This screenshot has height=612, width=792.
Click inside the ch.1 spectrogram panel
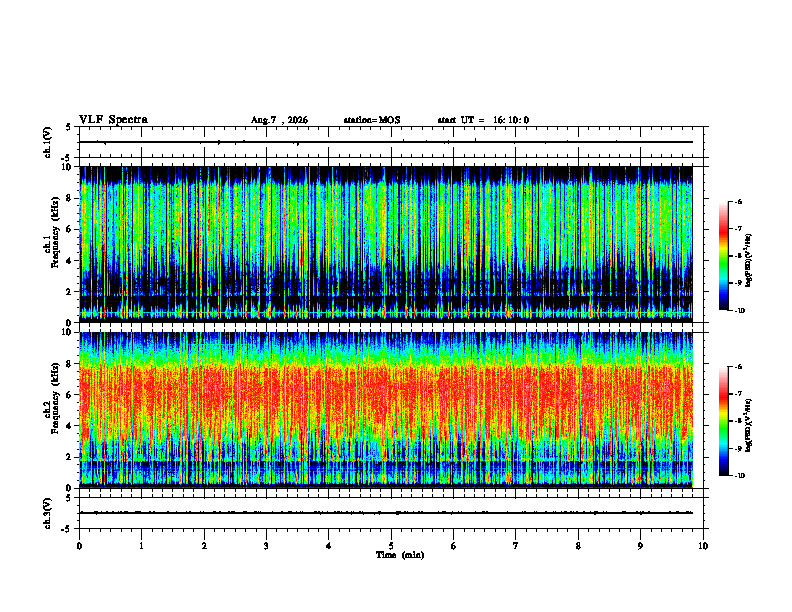(386, 244)
